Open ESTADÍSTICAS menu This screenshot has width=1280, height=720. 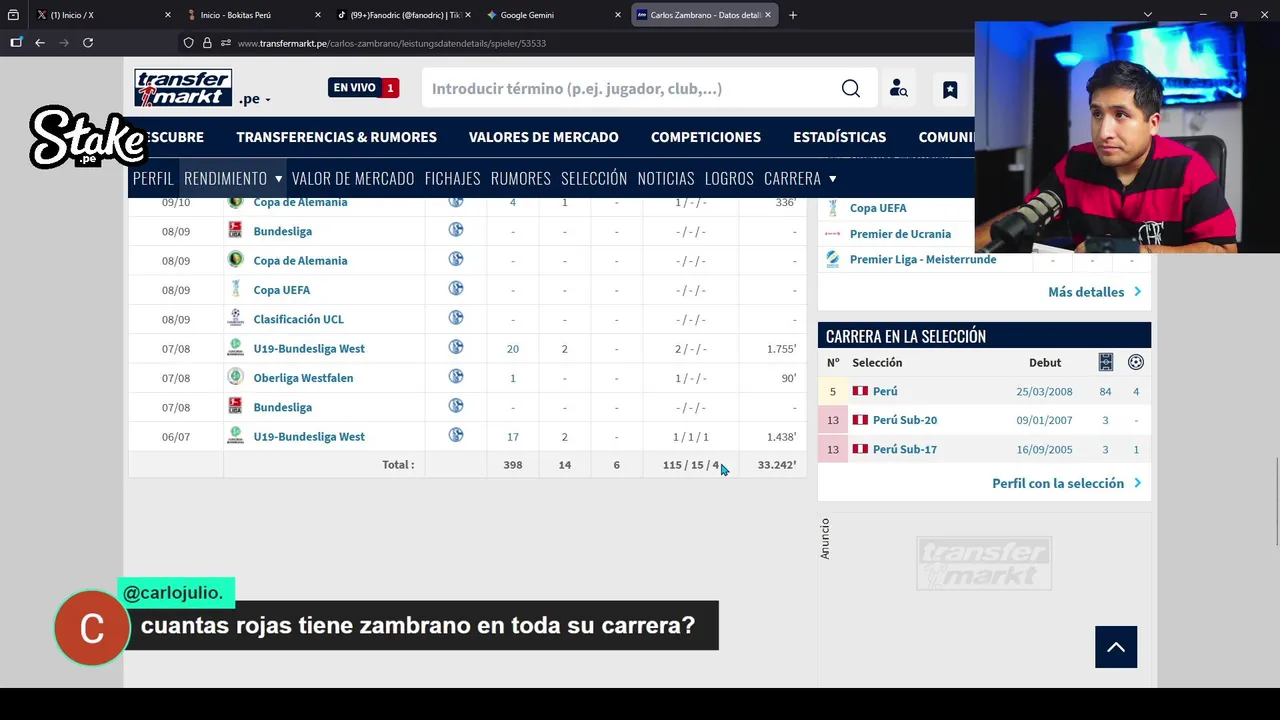(x=839, y=137)
